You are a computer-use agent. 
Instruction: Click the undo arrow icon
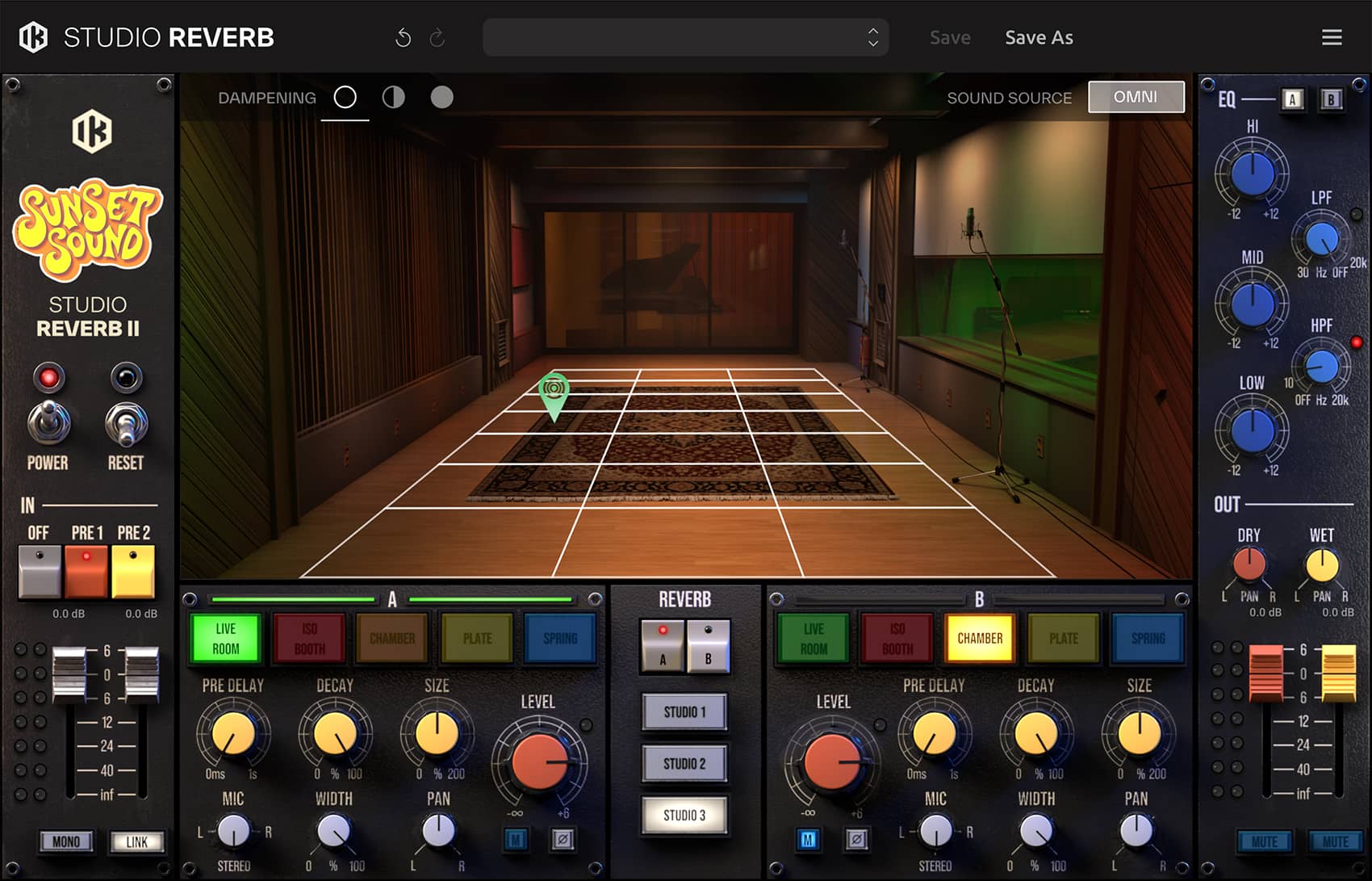click(x=403, y=38)
